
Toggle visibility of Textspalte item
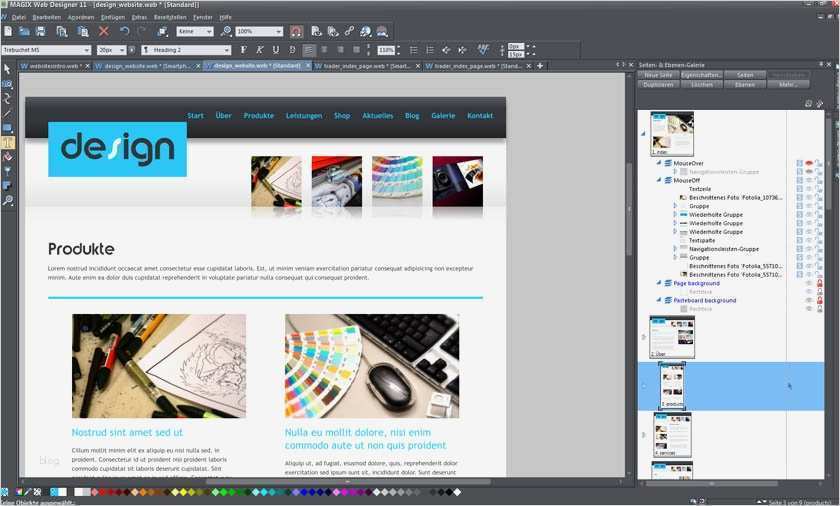point(809,240)
